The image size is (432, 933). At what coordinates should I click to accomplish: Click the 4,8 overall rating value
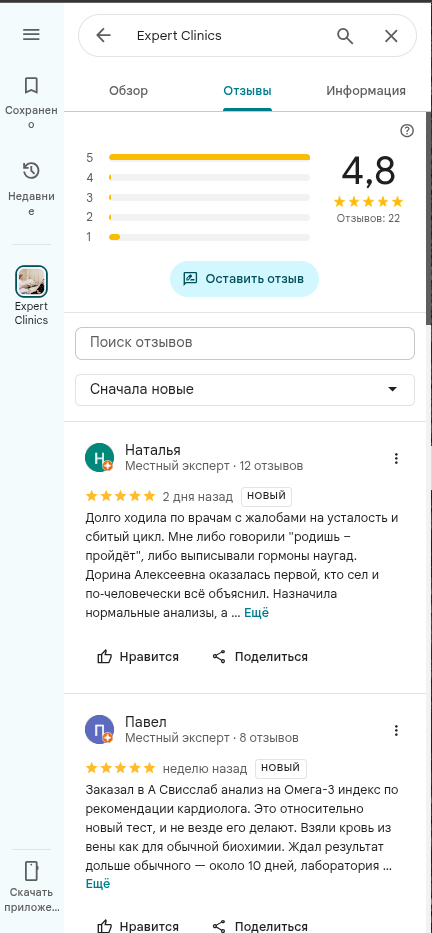coord(368,171)
